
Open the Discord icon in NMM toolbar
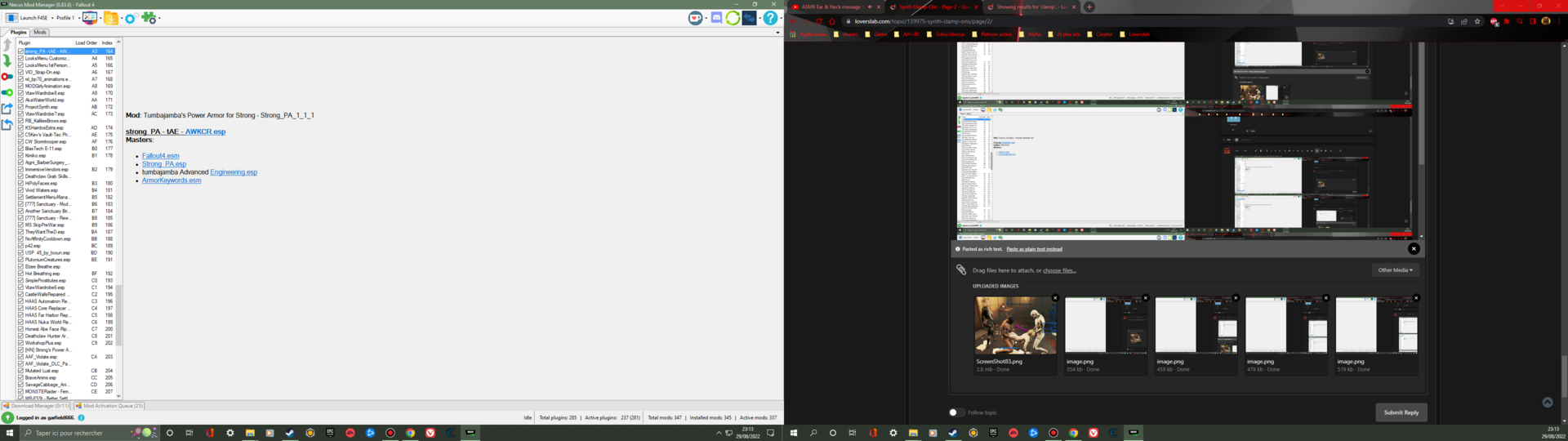tap(716, 18)
